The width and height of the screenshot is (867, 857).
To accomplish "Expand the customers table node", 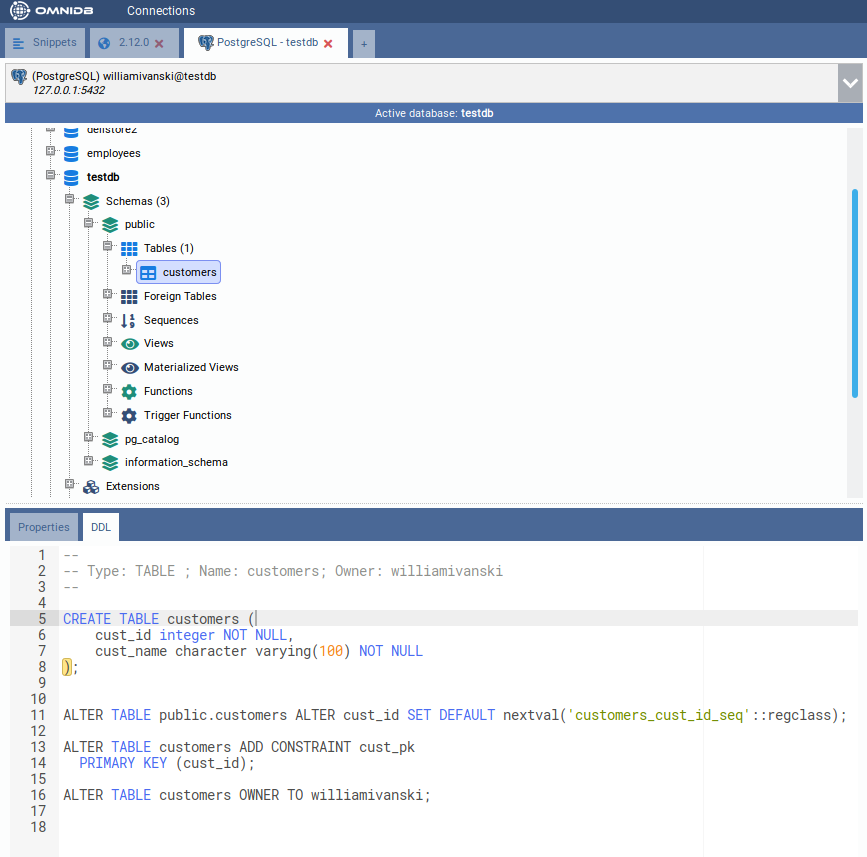I will tap(127, 270).
